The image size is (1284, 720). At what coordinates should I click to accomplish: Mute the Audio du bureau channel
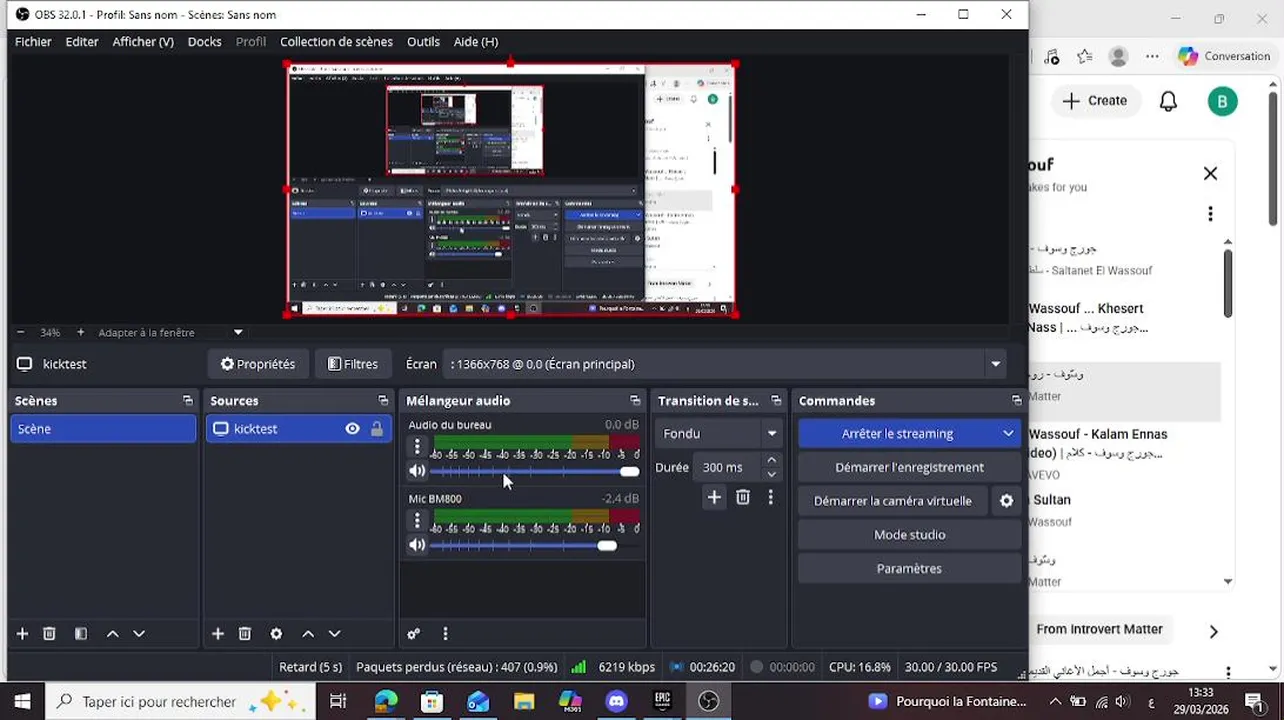click(x=417, y=471)
